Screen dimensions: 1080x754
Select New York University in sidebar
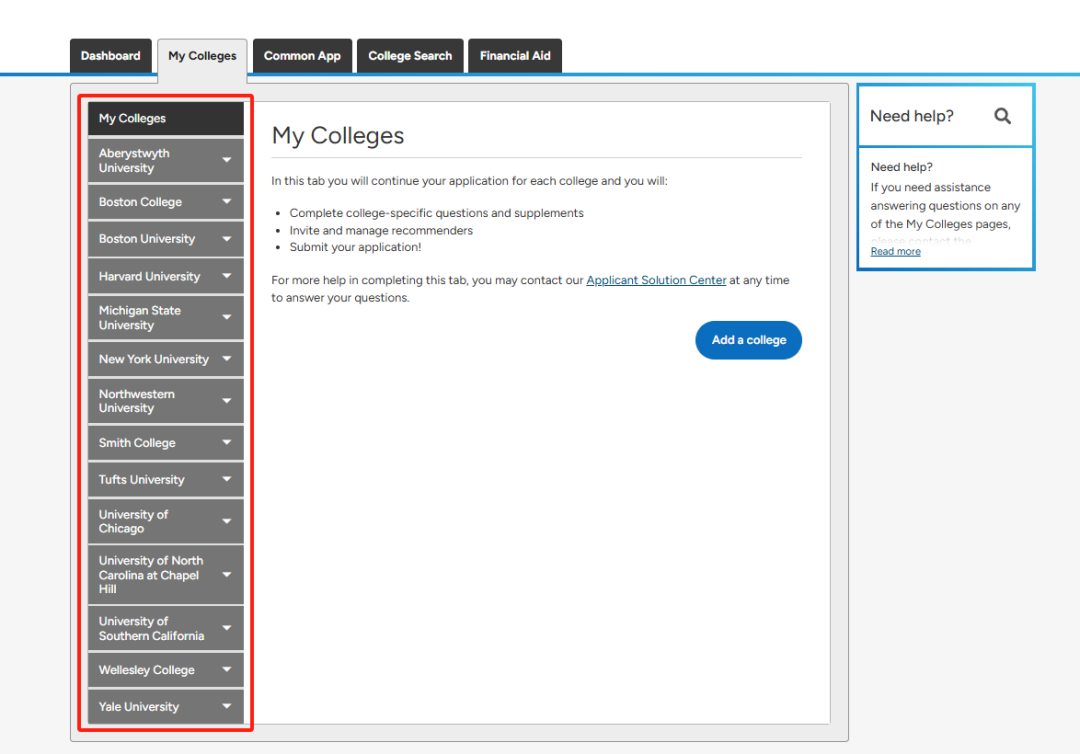coord(154,359)
